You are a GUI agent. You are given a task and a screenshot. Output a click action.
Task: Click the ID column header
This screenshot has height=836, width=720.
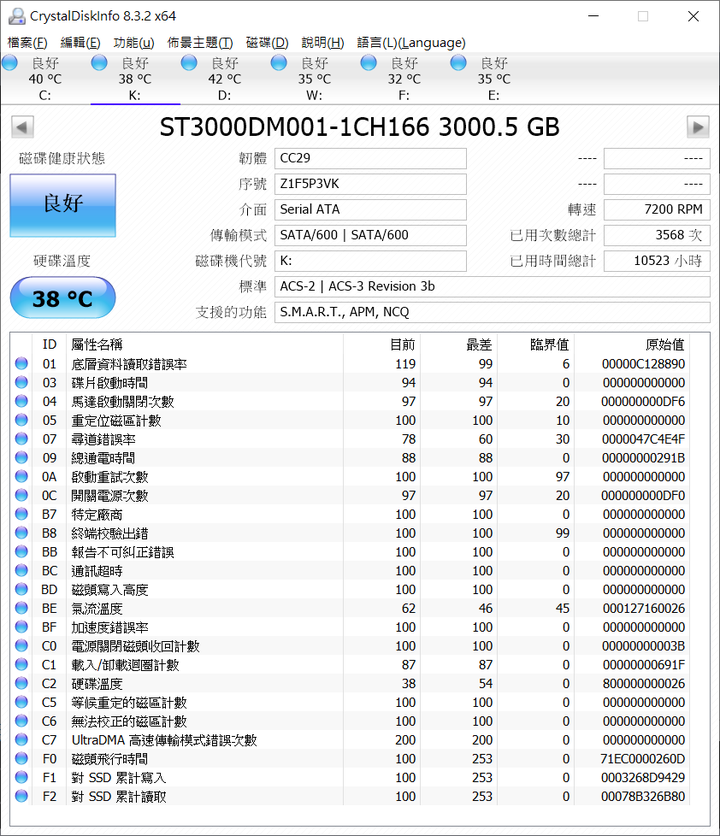pos(50,344)
